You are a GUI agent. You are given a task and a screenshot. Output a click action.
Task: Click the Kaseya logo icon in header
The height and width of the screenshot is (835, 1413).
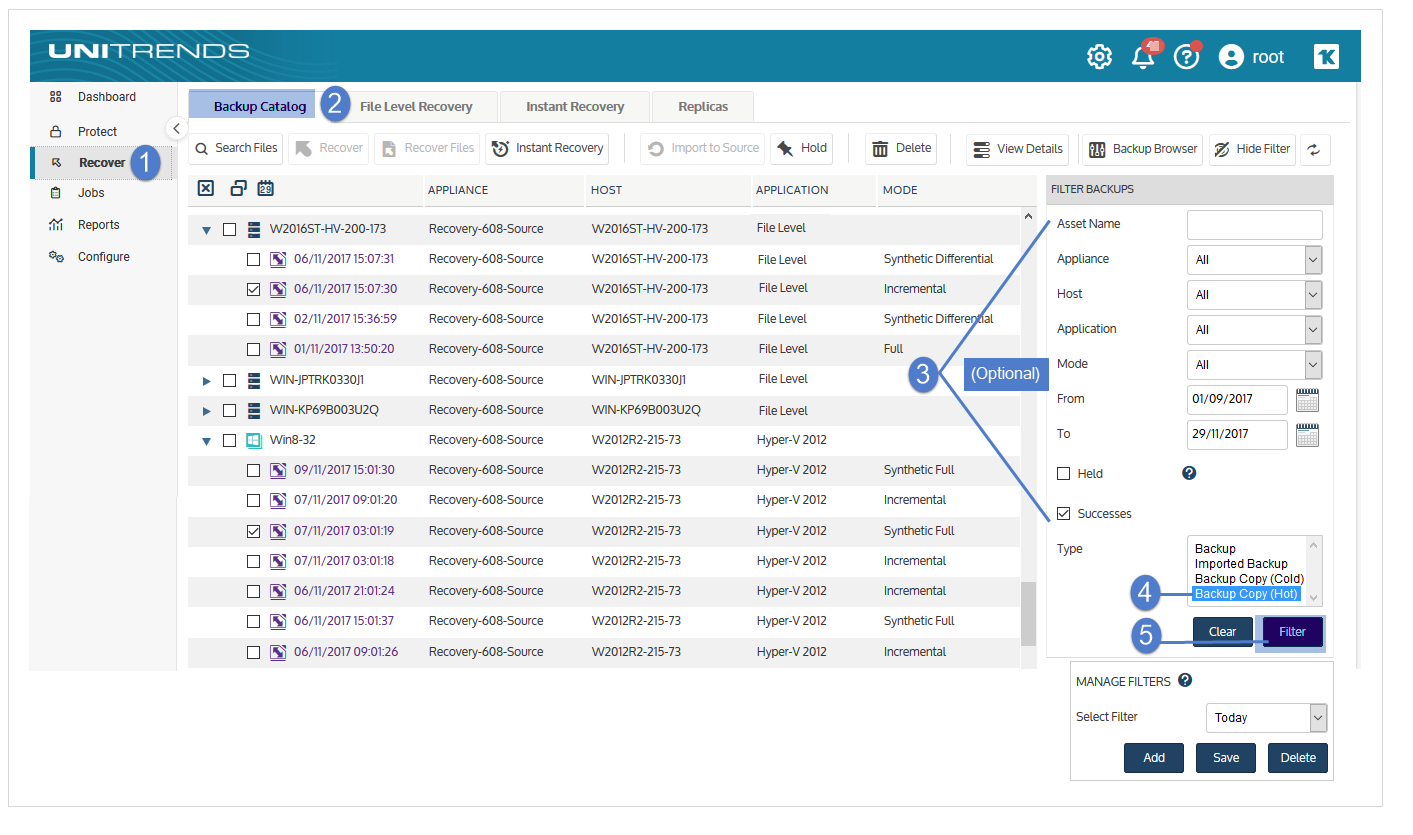1326,57
